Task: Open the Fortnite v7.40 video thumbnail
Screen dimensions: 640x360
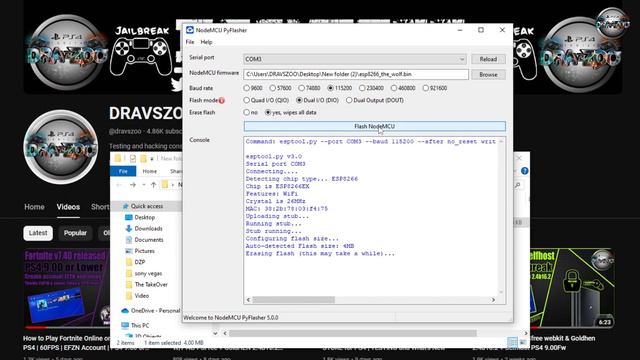Action: [x=67, y=288]
